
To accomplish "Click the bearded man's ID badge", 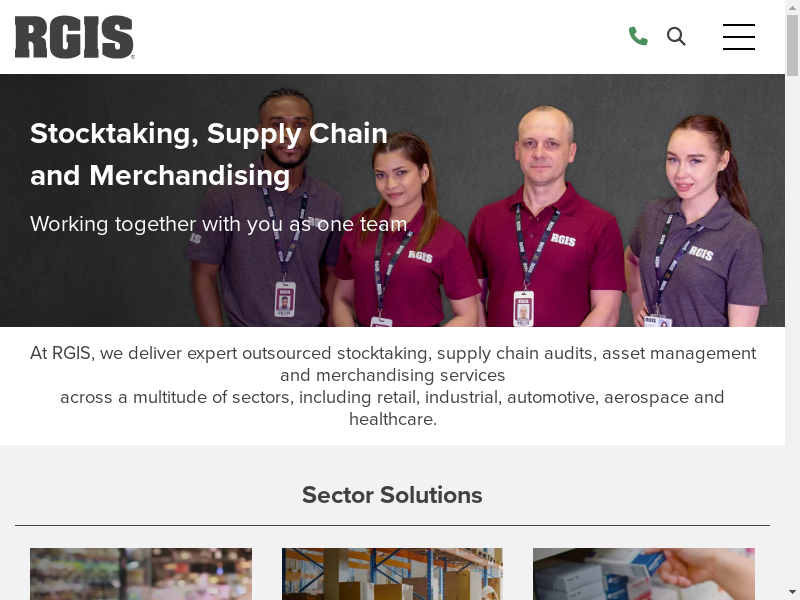I will coord(285,299).
